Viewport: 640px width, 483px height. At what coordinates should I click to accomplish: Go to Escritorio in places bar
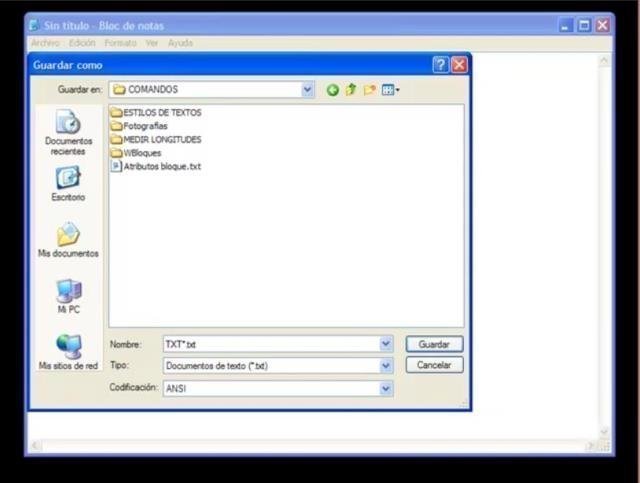point(68,183)
